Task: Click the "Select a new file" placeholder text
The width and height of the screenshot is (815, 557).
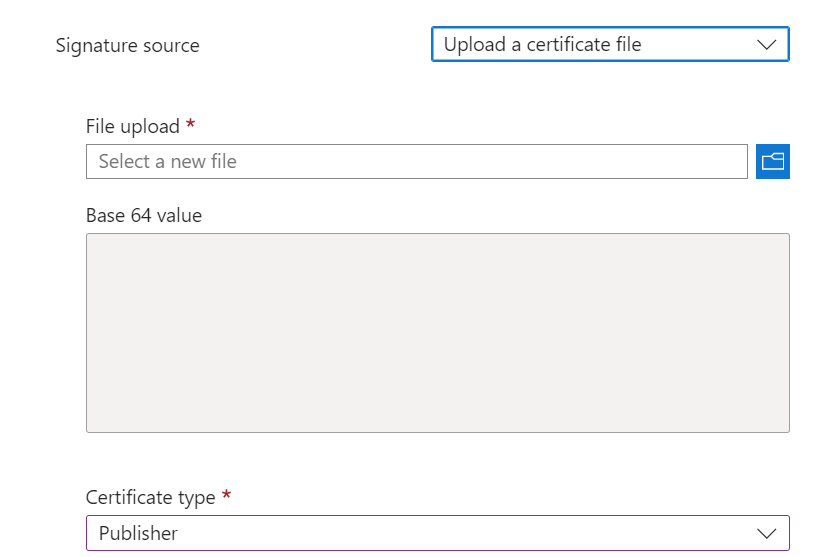Action: click(x=167, y=162)
